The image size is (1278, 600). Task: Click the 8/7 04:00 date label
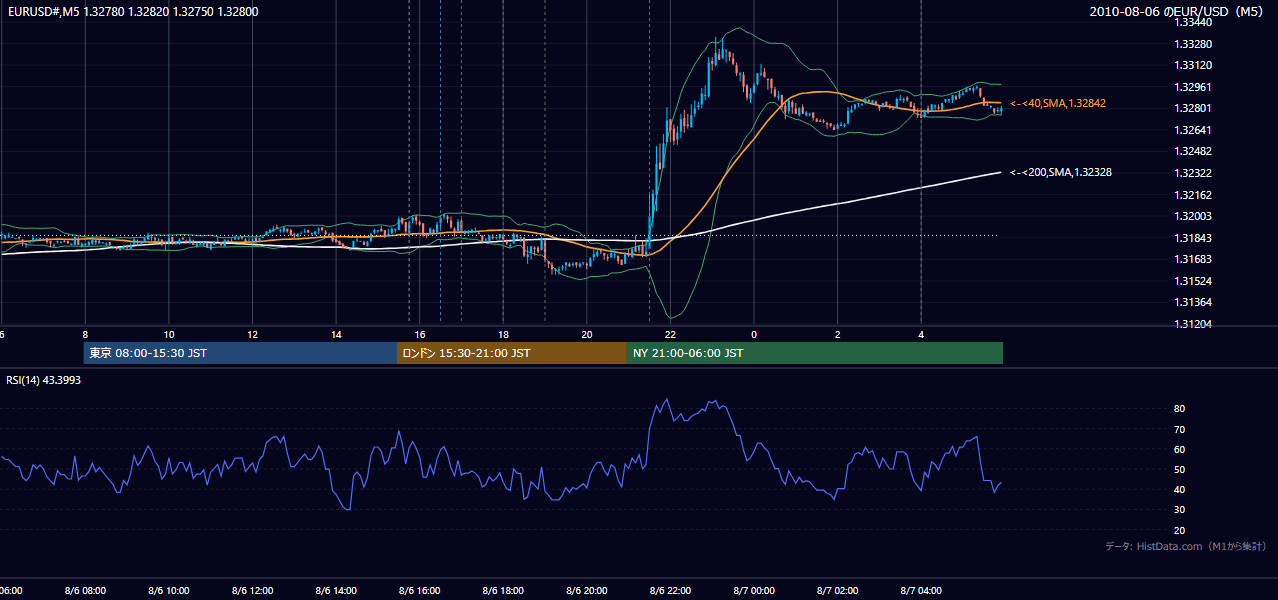pos(921,591)
